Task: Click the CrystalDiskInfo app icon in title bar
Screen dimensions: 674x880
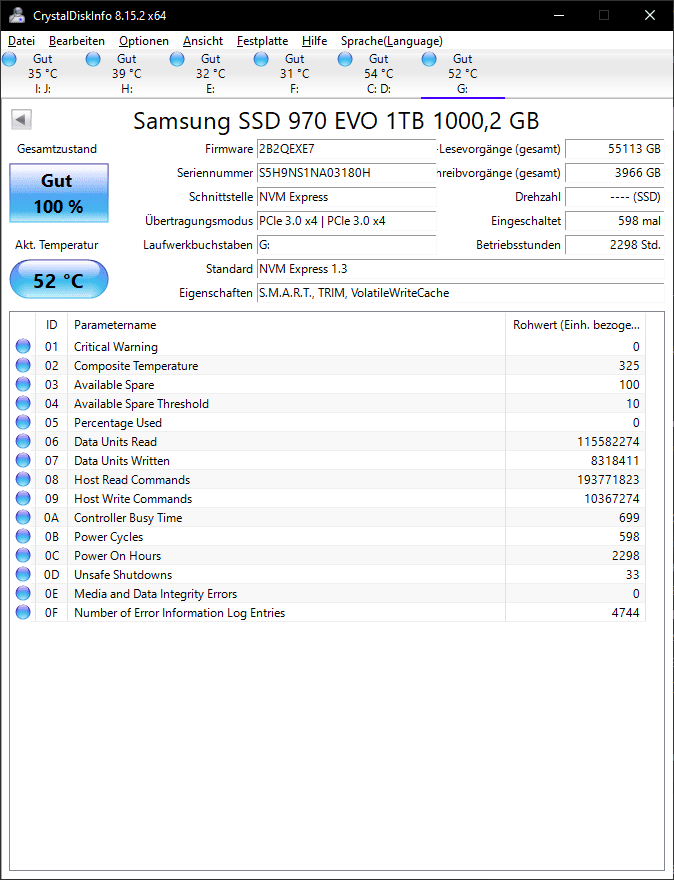Action: (x=17, y=15)
